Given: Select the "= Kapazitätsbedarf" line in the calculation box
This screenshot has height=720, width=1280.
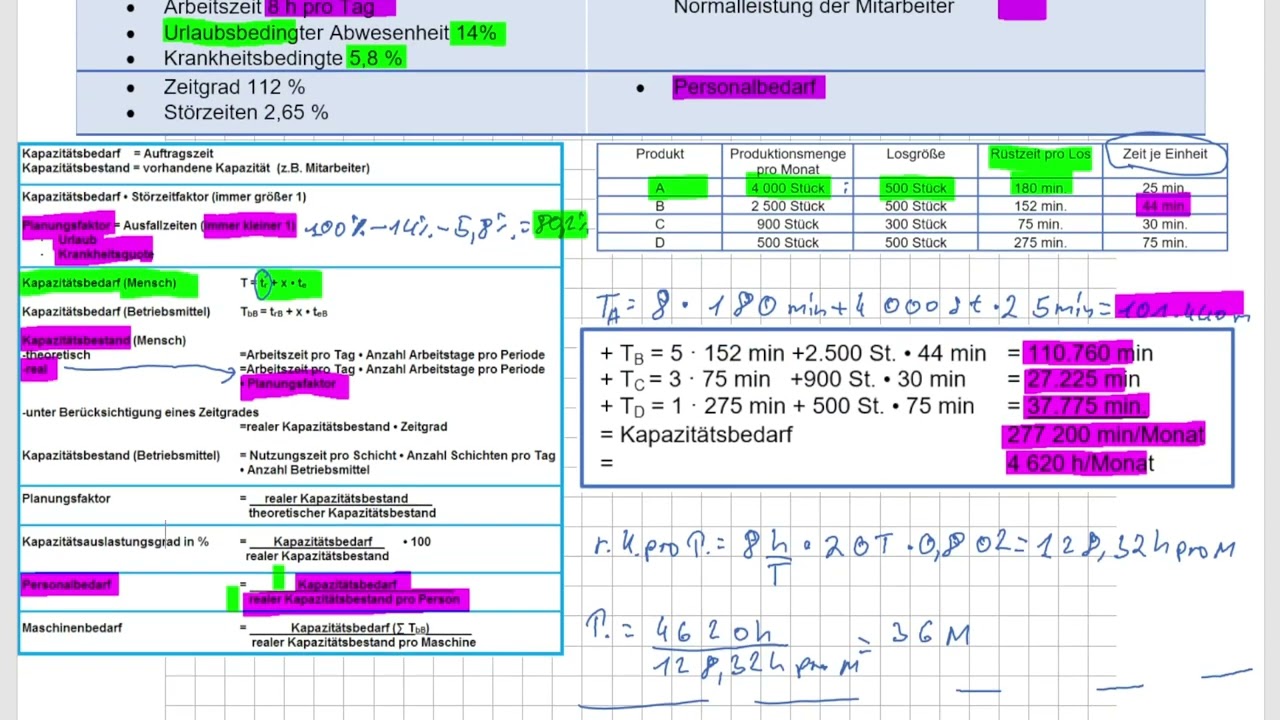Looking at the screenshot, I should (696, 435).
